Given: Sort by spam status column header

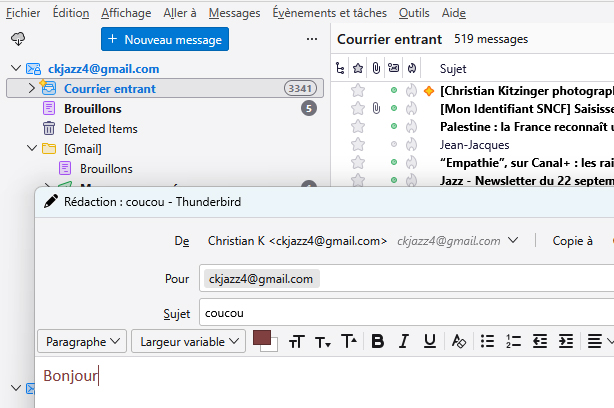Looking at the screenshot, I should point(412,69).
